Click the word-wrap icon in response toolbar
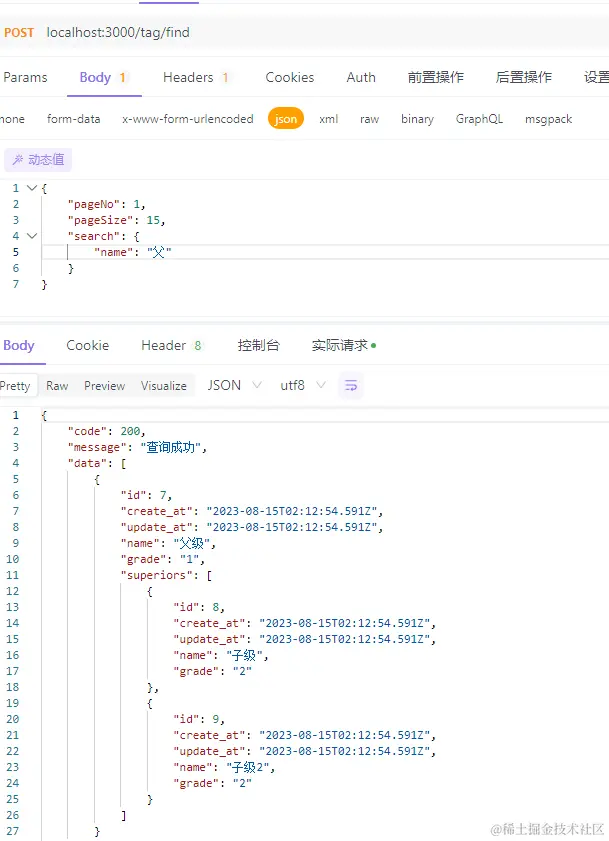This screenshot has width=609, height=841. coord(351,385)
